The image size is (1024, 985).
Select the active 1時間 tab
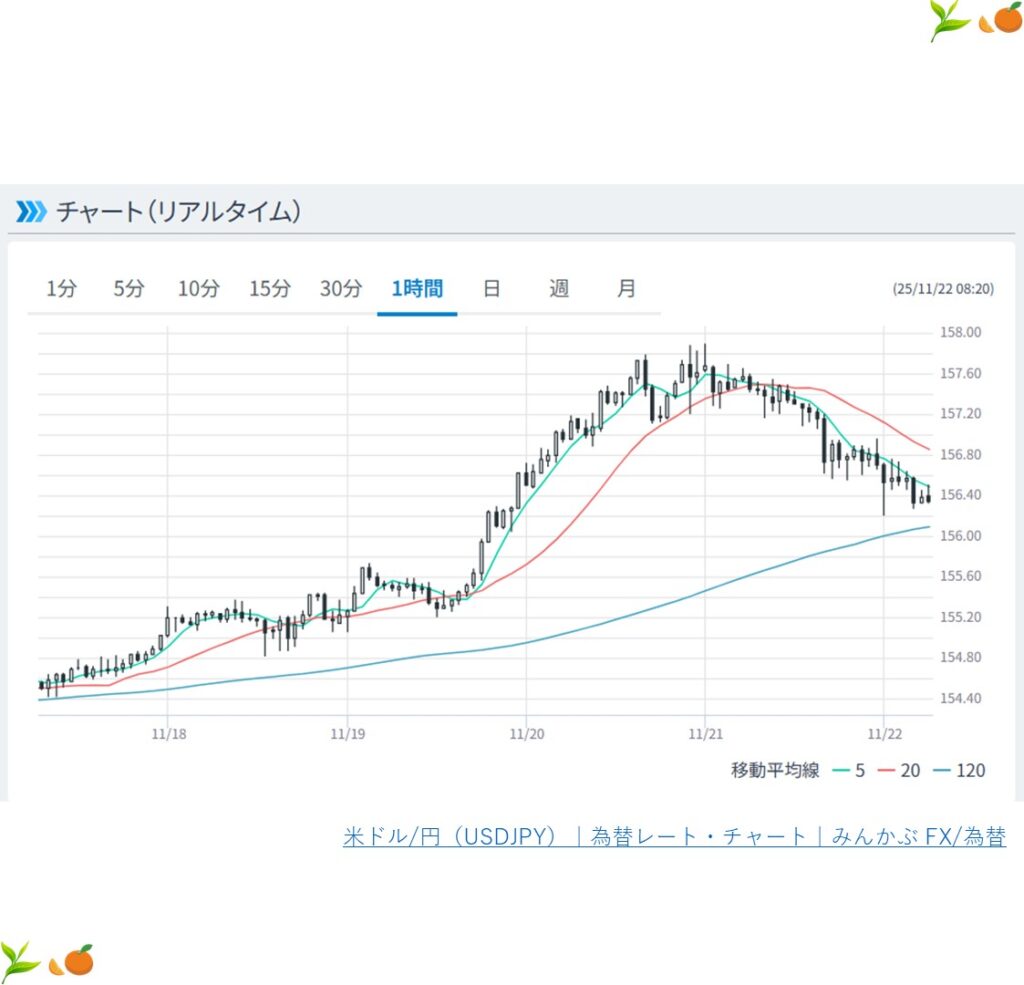coord(417,289)
